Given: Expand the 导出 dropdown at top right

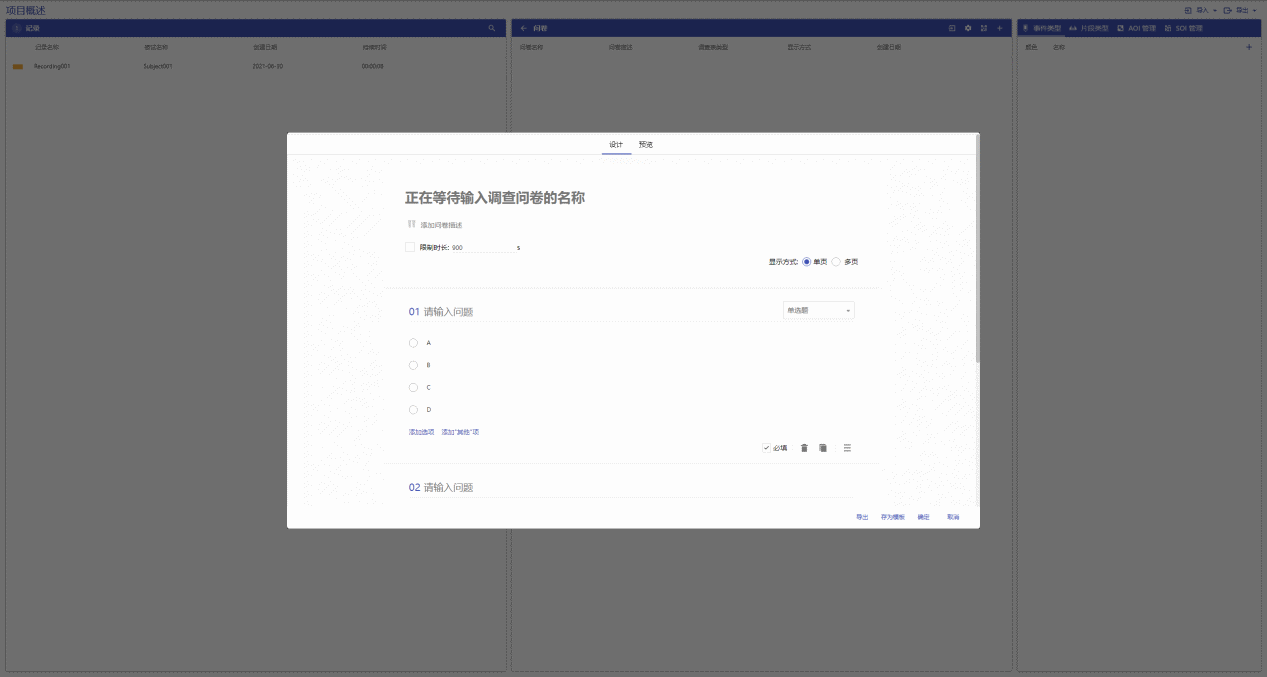Looking at the screenshot, I should pyautogui.click(x=1241, y=10).
